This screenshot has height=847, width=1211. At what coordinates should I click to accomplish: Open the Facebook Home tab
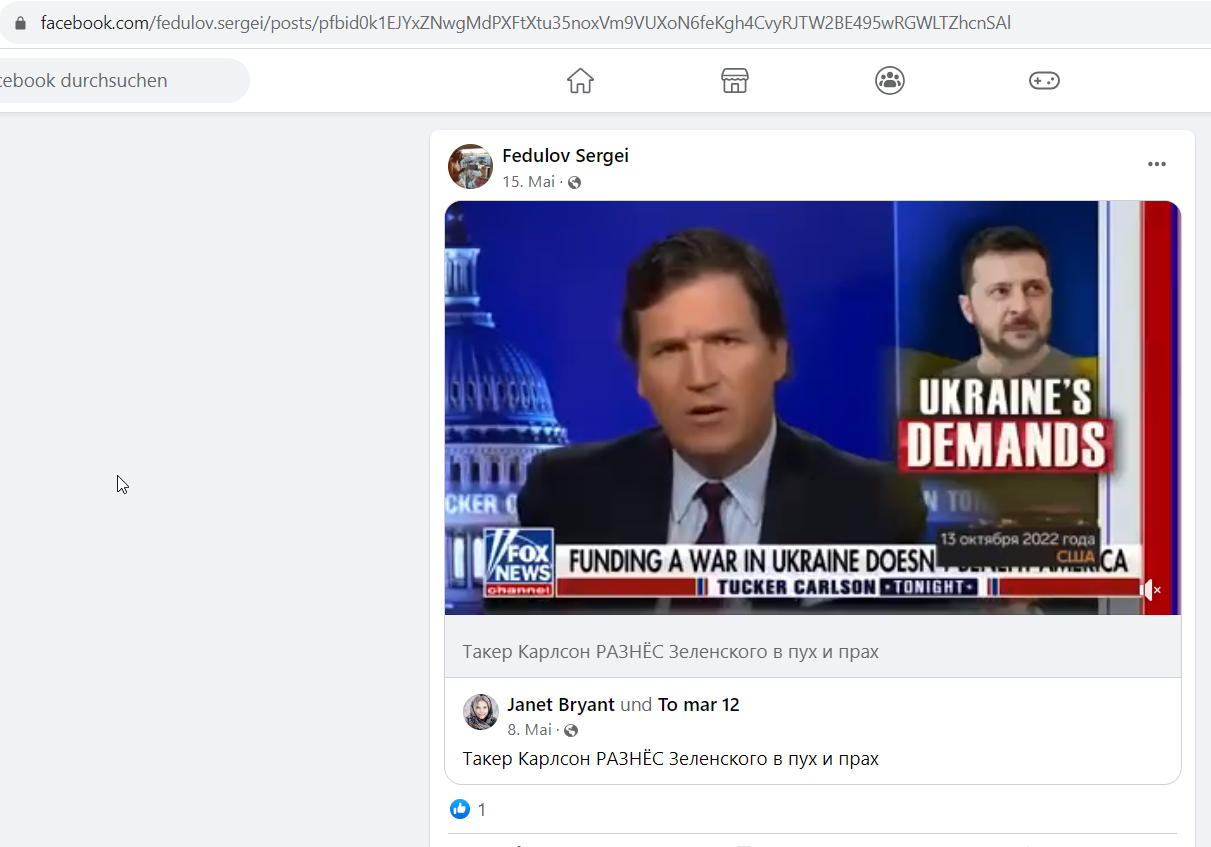coord(580,81)
